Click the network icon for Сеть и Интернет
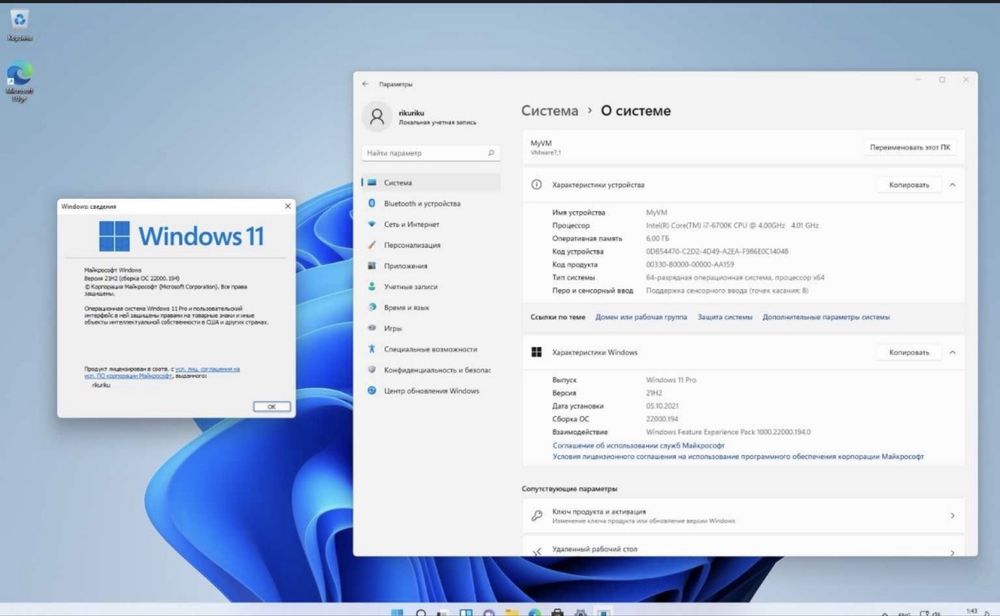The image size is (1000, 616). pyautogui.click(x=372, y=224)
